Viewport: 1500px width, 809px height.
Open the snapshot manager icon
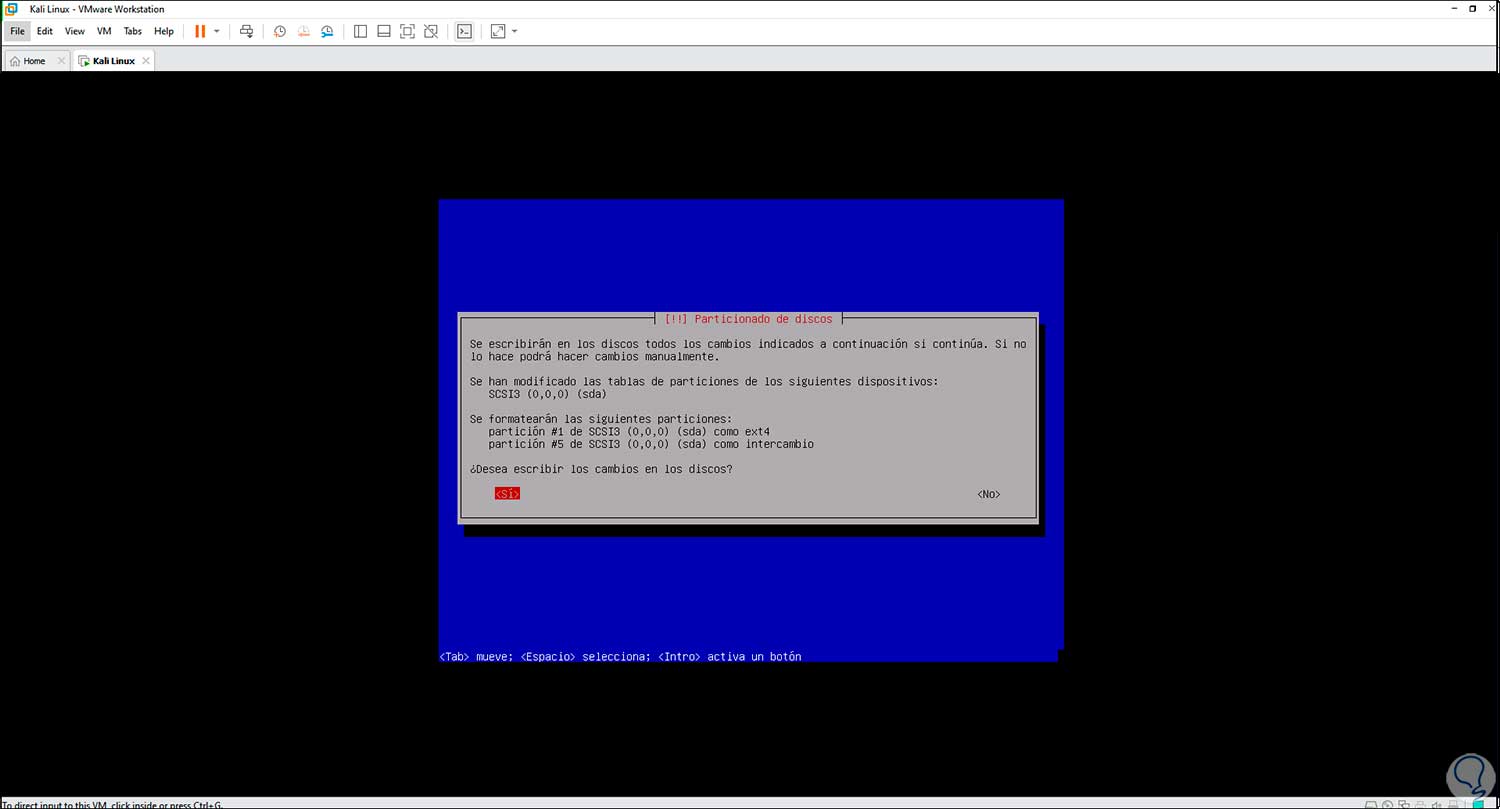point(328,31)
